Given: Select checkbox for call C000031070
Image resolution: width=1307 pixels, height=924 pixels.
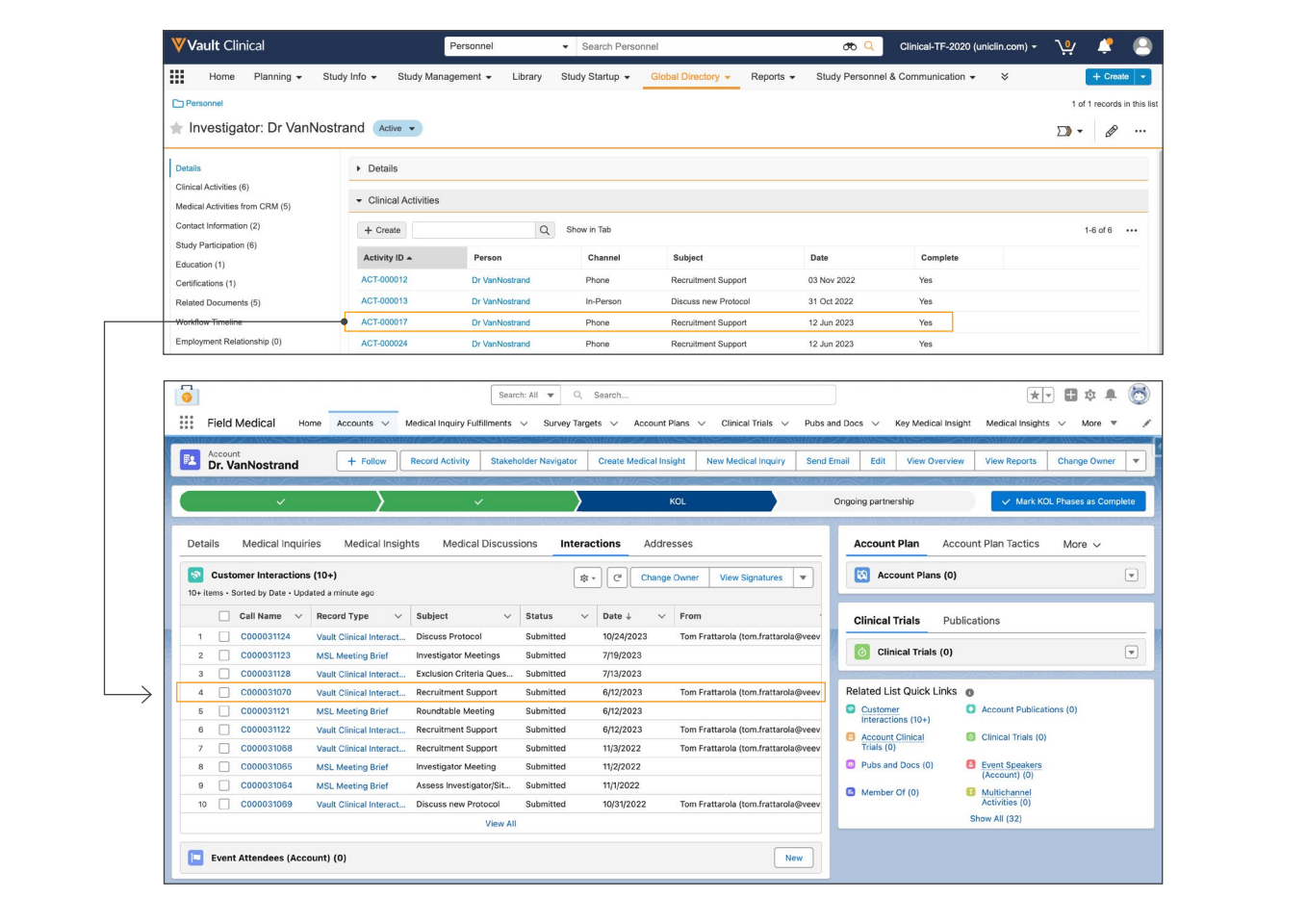Looking at the screenshot, I should [224, 693].
